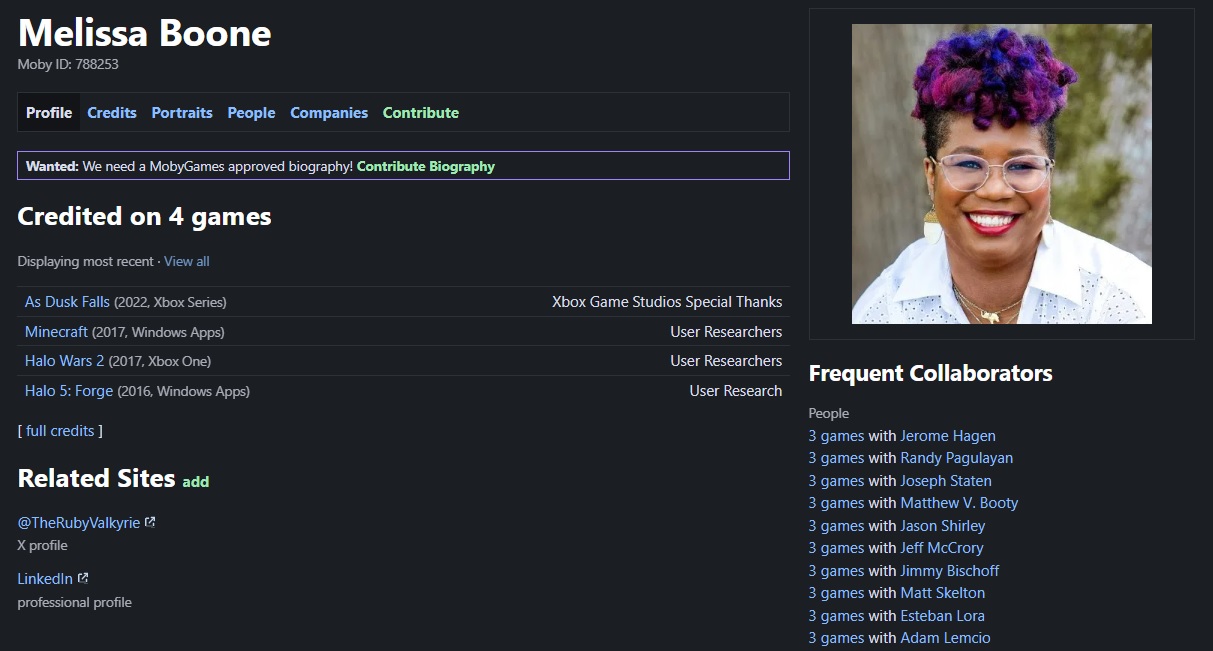Viewport: 1213px width, 651px height.
Task: Open Esteban Lora's profile
Action: coord(943,616)
